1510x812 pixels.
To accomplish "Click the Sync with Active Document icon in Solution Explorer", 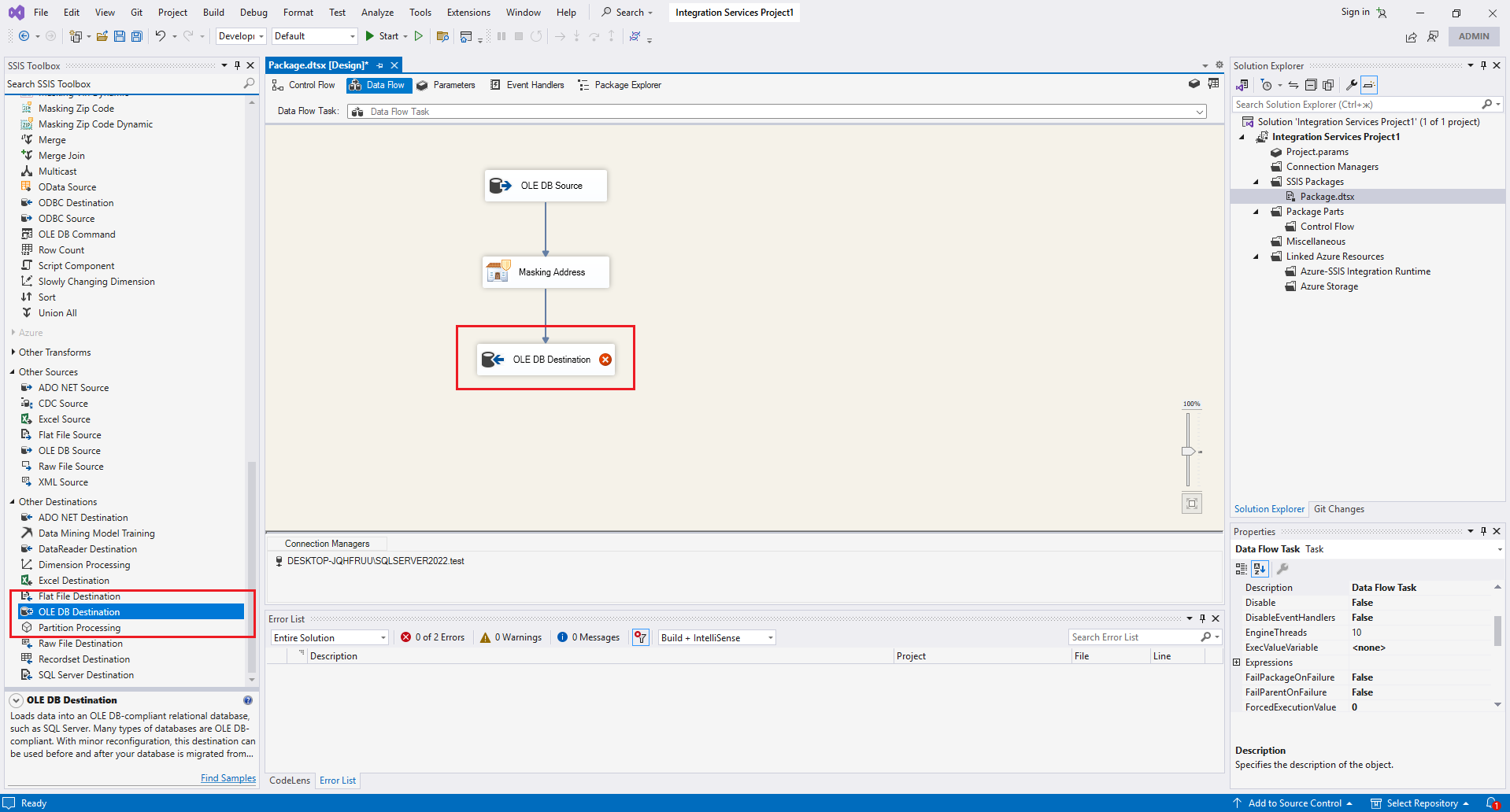I will [1293, 85].
